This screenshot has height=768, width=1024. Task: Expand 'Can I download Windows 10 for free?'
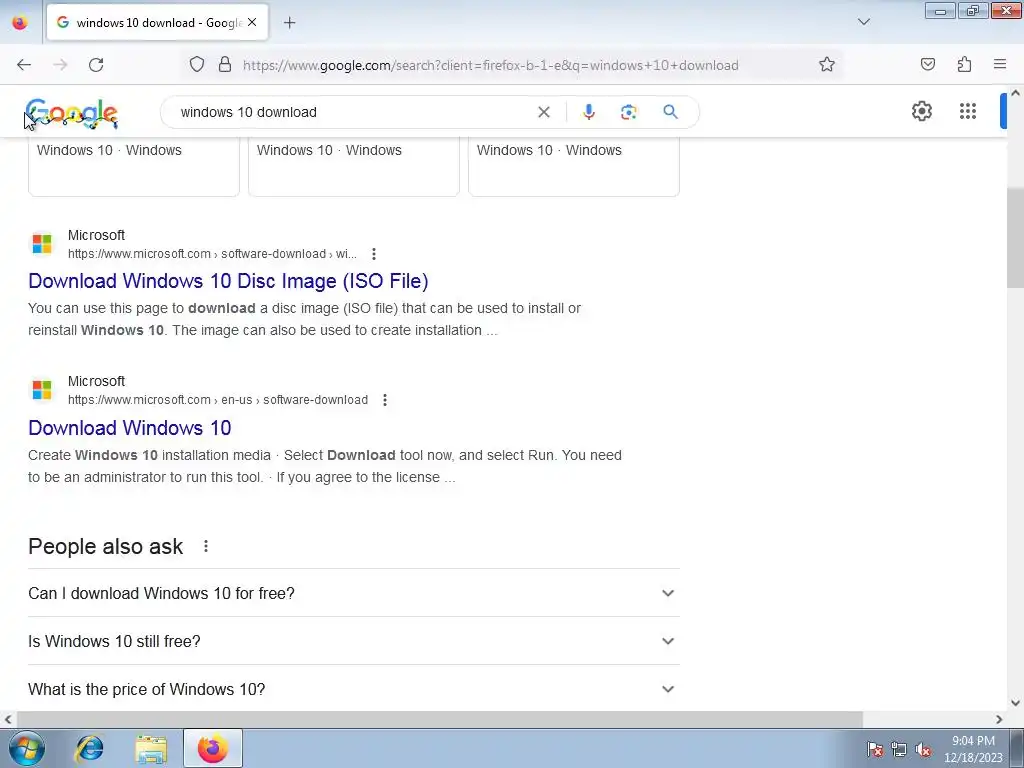353,593
